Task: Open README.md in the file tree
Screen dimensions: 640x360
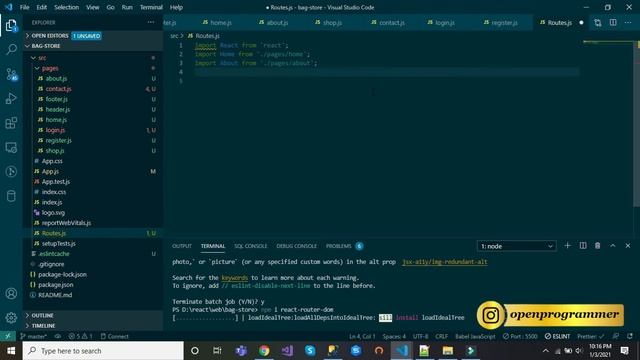Action: click(x=55, y=295)
